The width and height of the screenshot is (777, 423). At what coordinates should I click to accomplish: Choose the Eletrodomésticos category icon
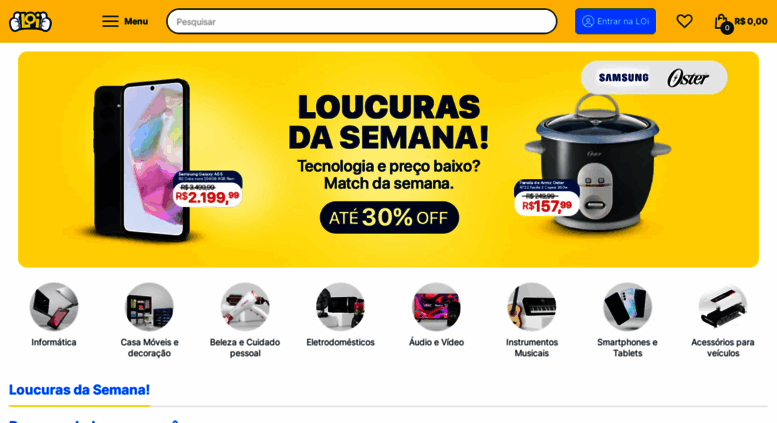(340, 307)
